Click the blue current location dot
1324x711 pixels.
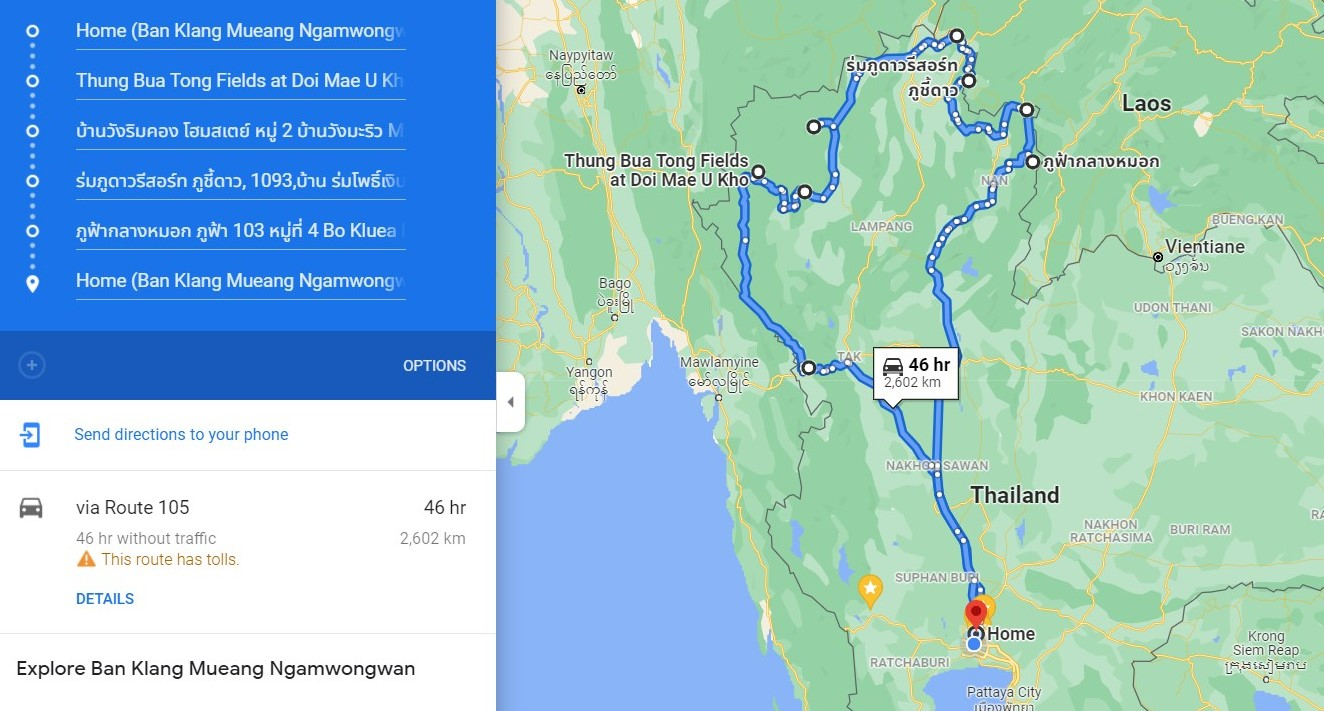click(974, 644)
